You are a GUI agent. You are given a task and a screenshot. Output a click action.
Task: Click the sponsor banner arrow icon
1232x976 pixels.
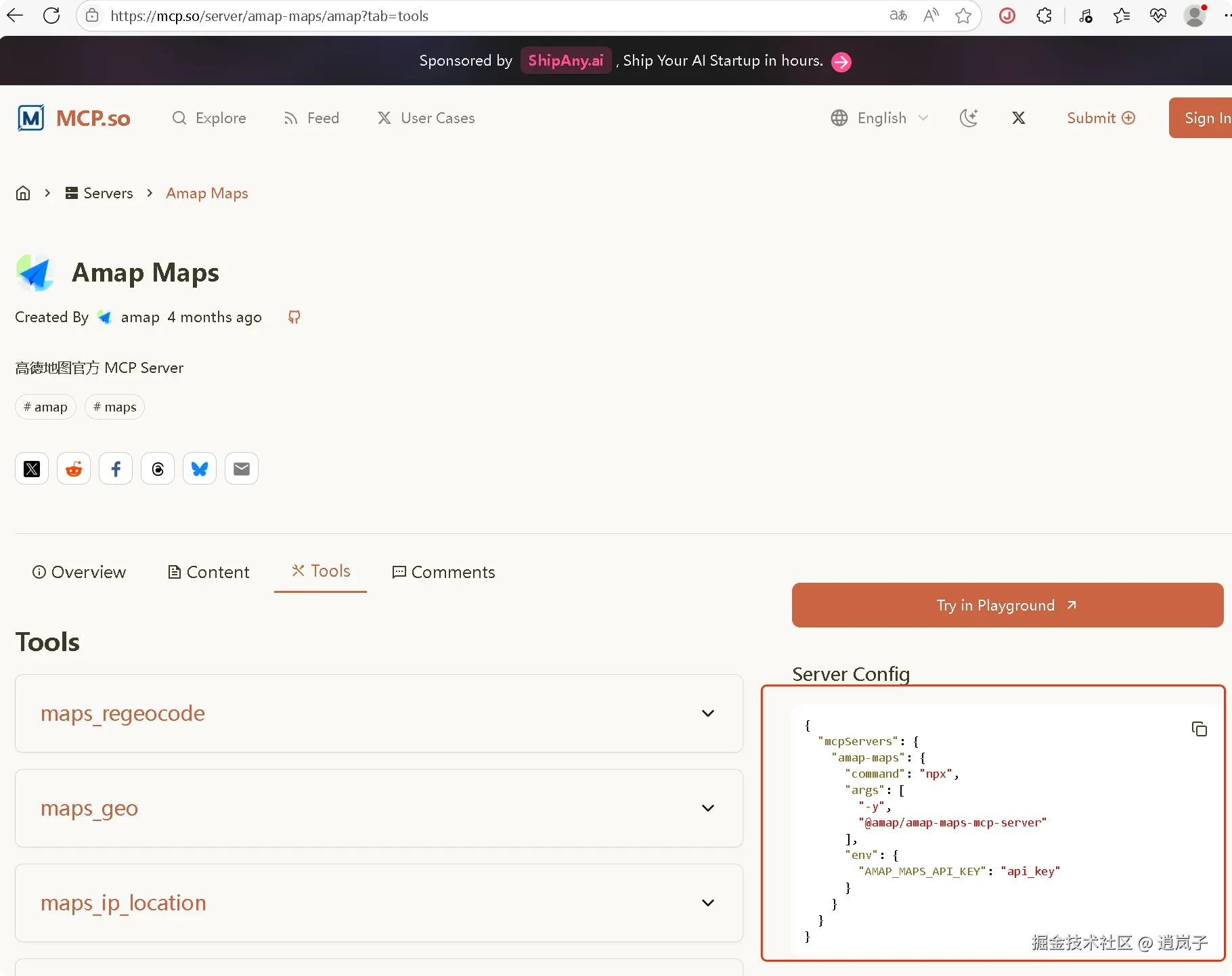(x=841, y=62)
